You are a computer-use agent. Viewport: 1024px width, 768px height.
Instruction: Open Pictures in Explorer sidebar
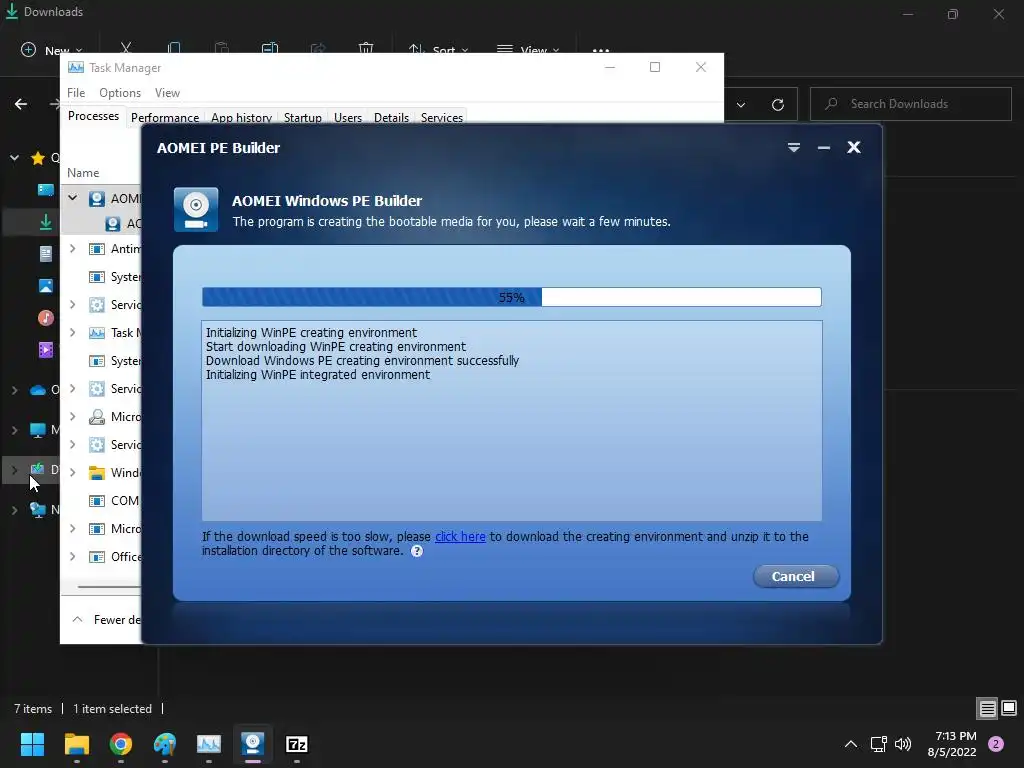(x=46, y=285)
